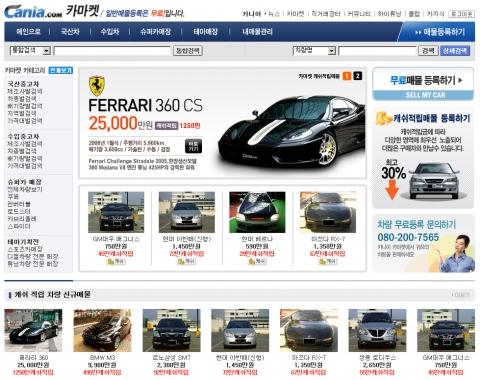Click cash badge under GM대우 매그너스 750만원
The width and height of the screenshot is (480, 380).
(x=116, y=262)
